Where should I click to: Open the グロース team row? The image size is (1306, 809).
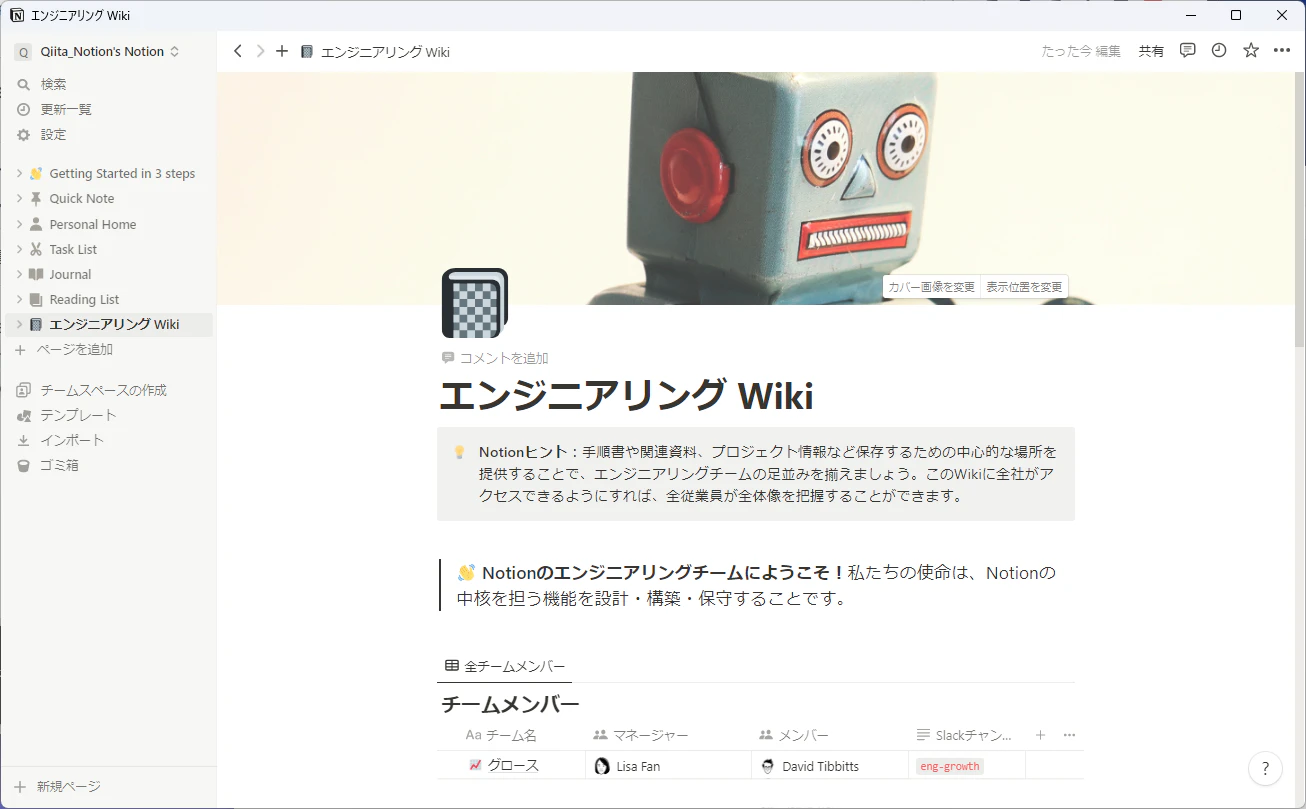click(x=511, y=766)
